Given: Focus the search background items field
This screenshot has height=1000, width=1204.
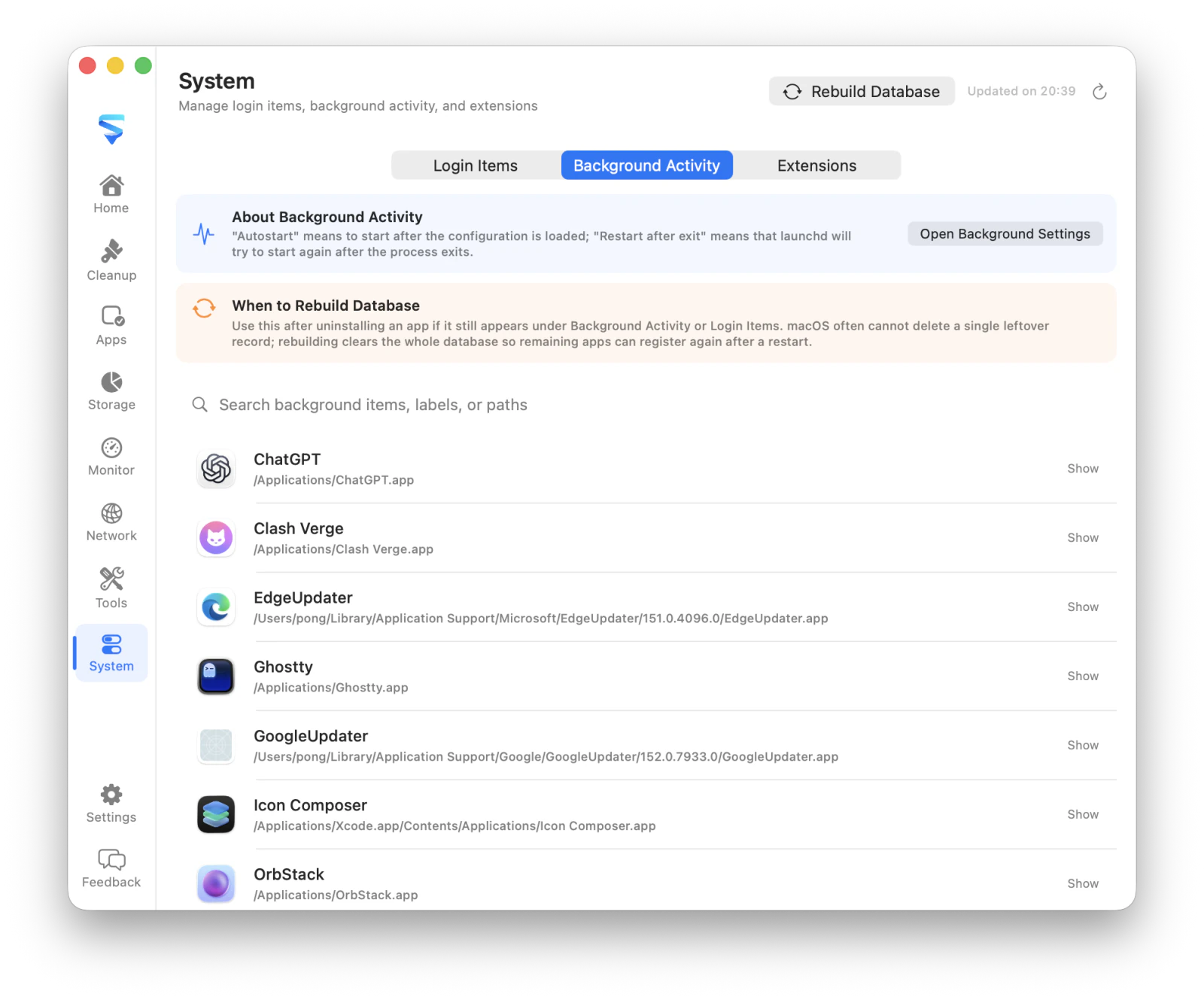Looking at the screenshot, I should tap(647, 405).
